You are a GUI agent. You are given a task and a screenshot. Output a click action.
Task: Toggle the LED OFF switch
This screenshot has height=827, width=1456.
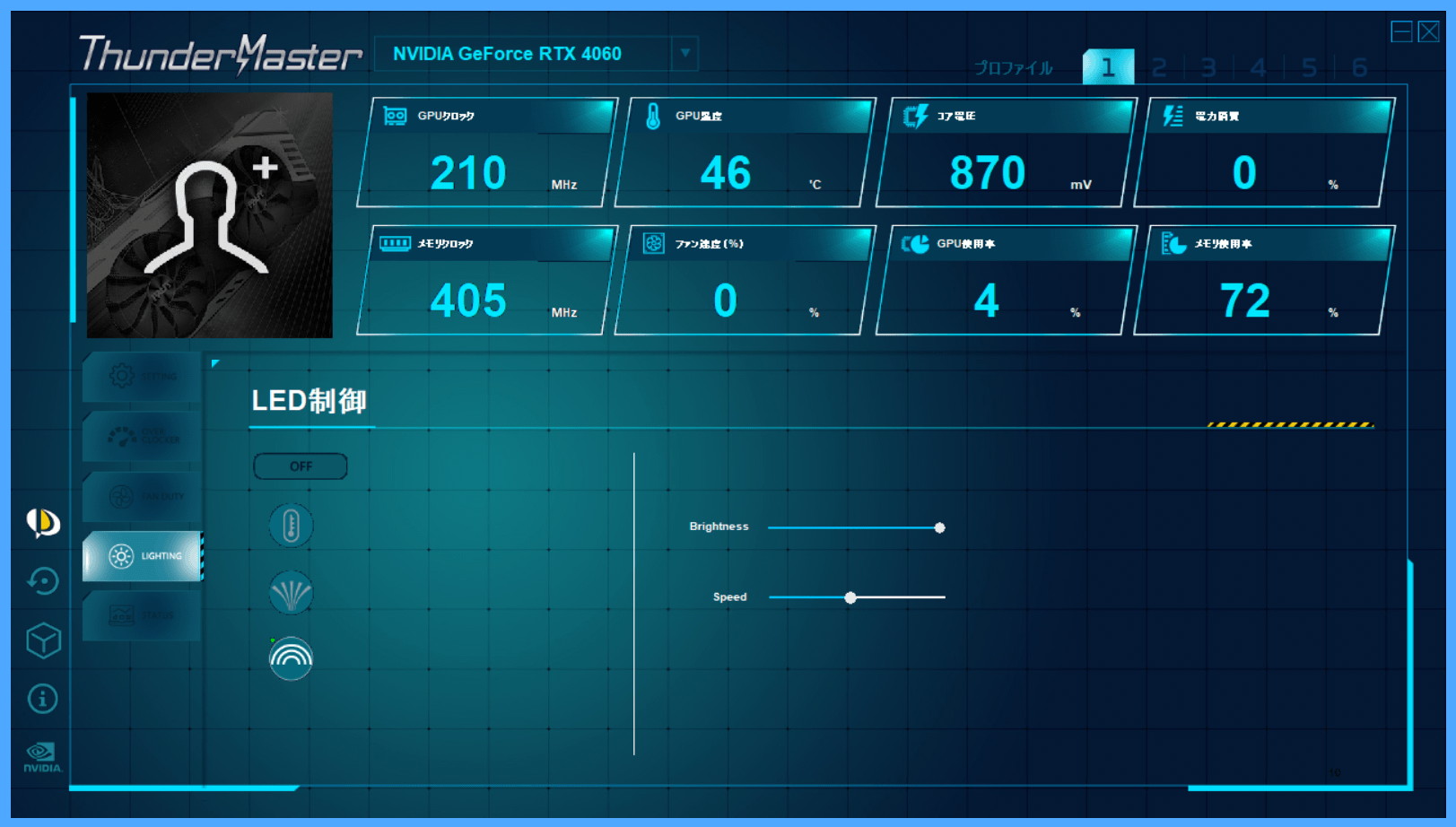coord(301,466)
